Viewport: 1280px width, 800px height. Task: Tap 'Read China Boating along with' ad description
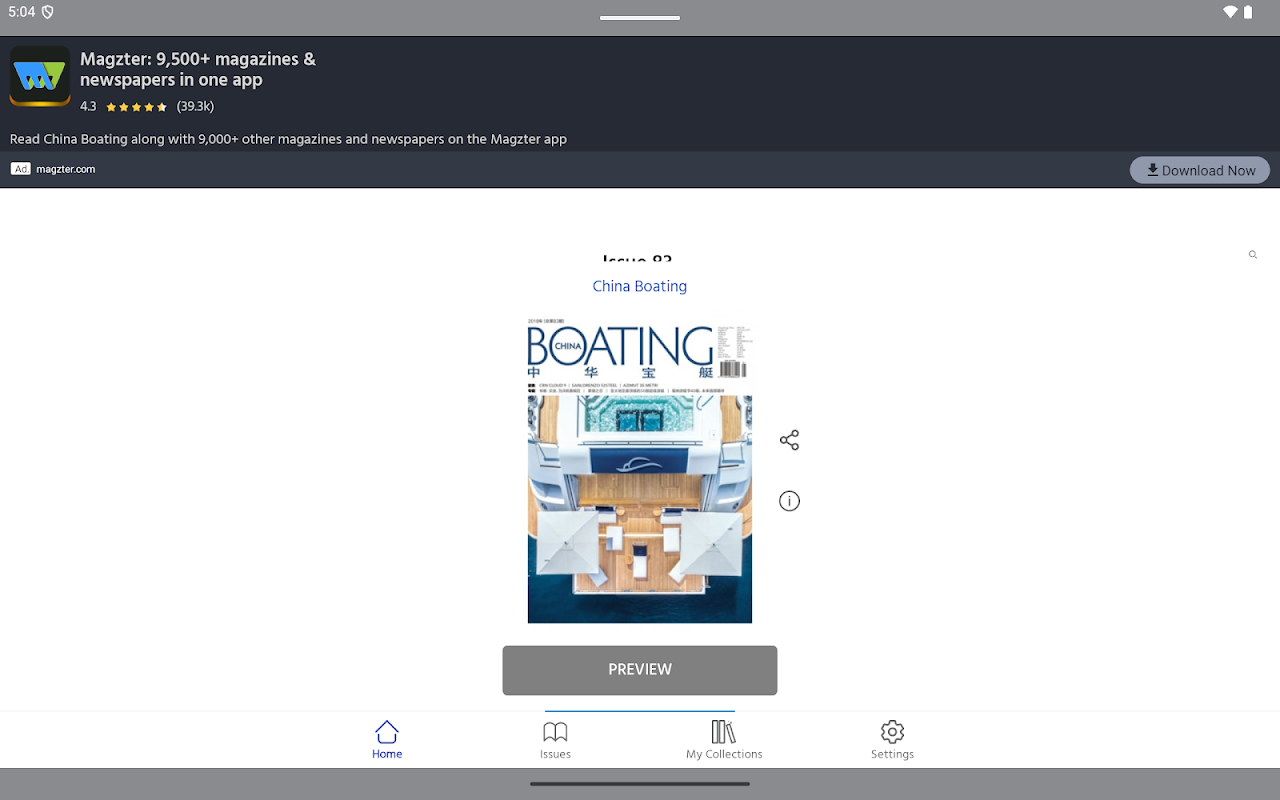[288, 139]
